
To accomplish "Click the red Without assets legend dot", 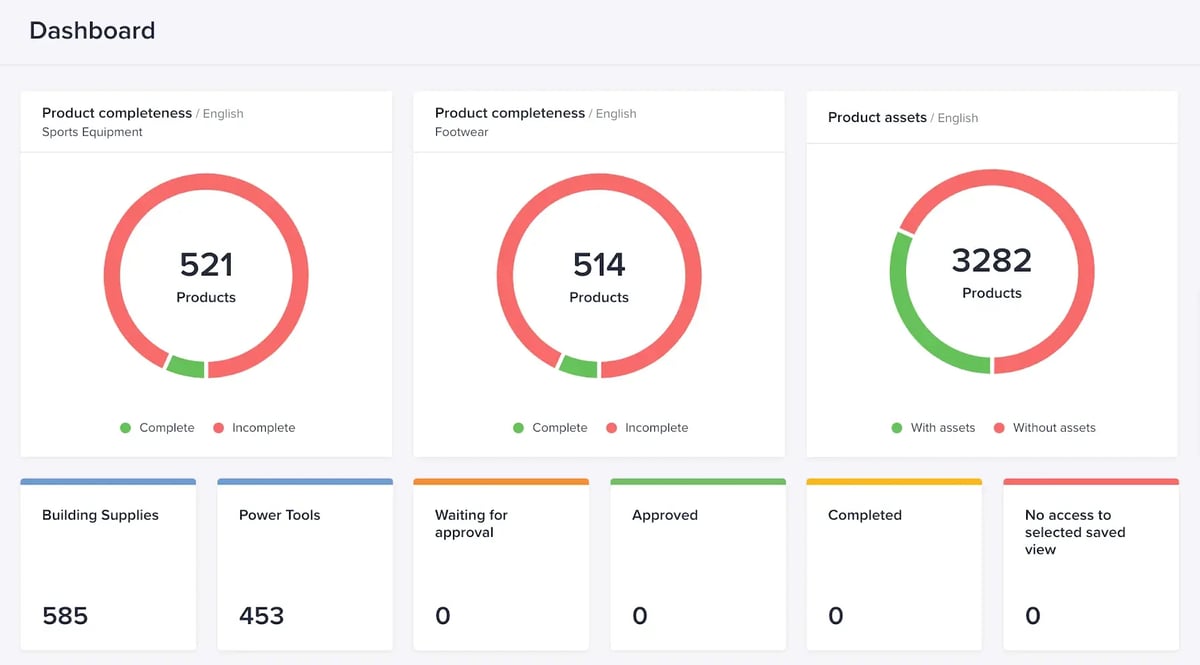I will (1000, 427).
